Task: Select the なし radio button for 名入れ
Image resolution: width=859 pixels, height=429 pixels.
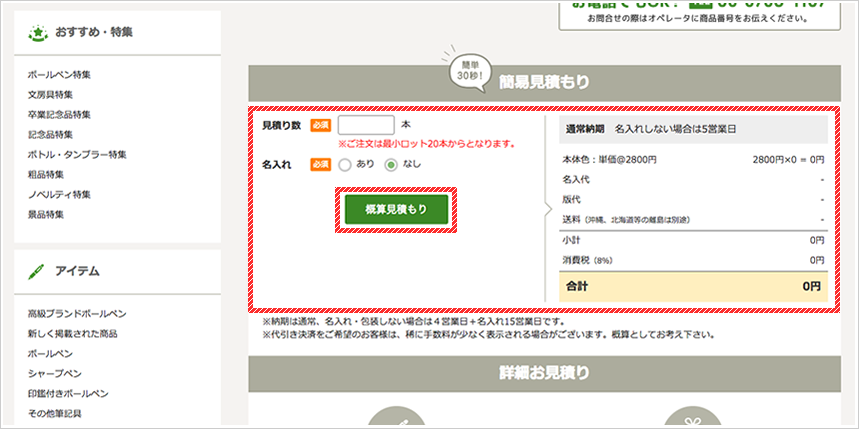Action: tap(391, 165)
